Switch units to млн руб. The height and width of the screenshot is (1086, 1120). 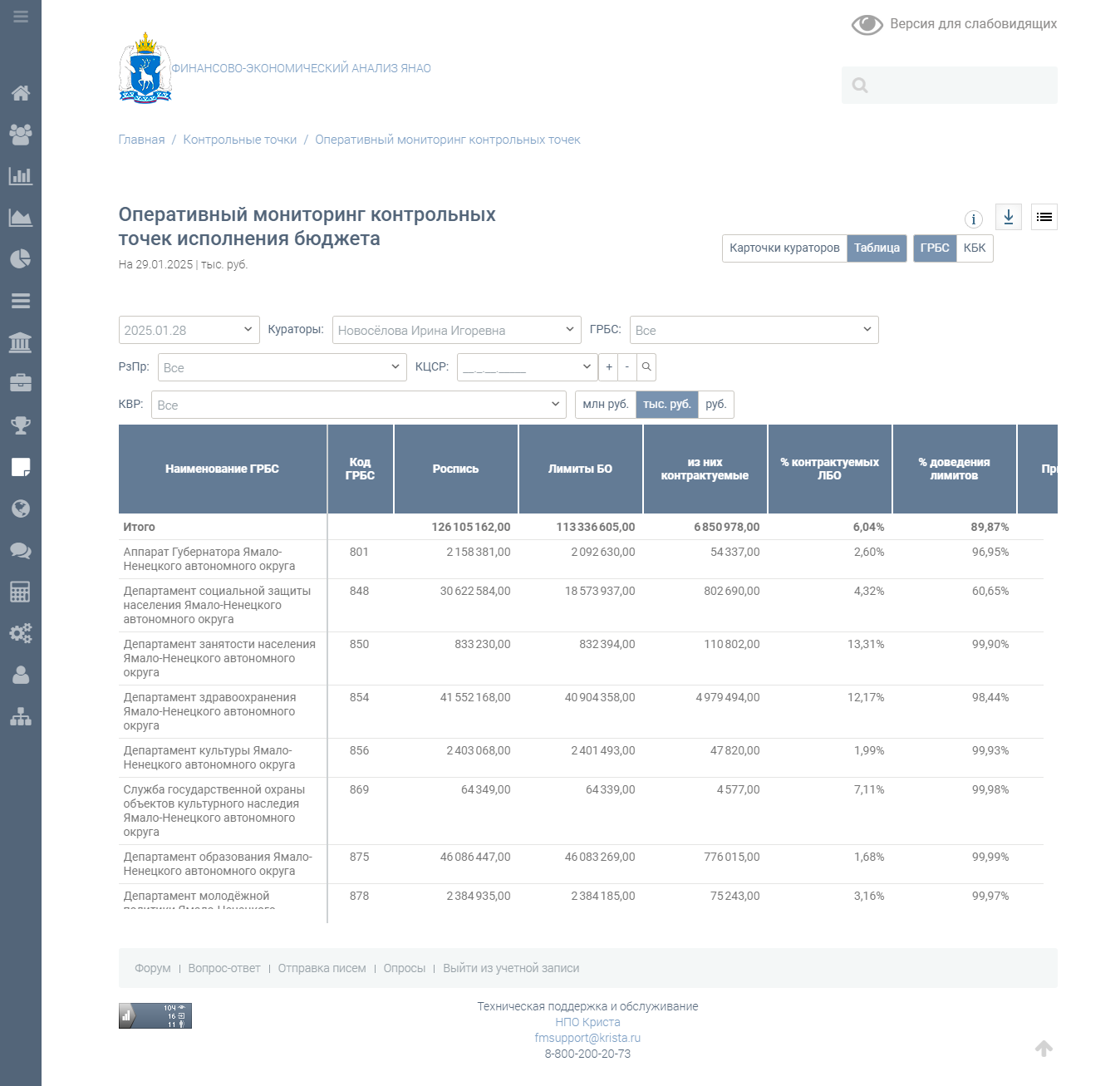pos(605,405)
